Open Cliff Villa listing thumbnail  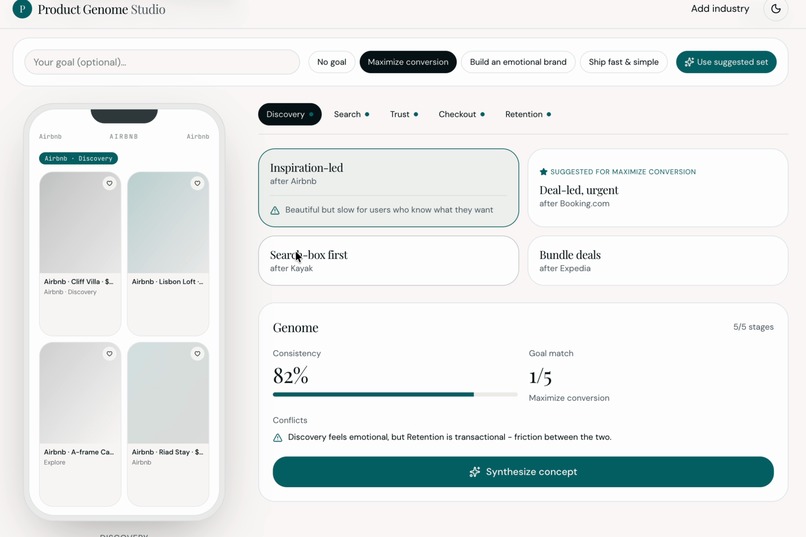80,223
